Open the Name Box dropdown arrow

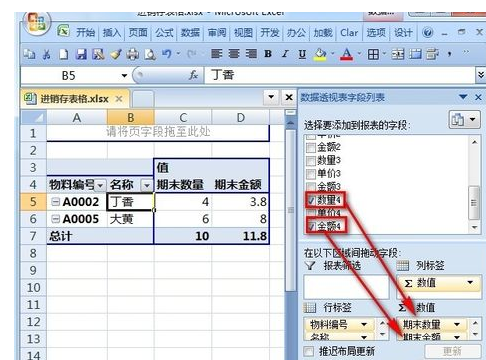124,76
